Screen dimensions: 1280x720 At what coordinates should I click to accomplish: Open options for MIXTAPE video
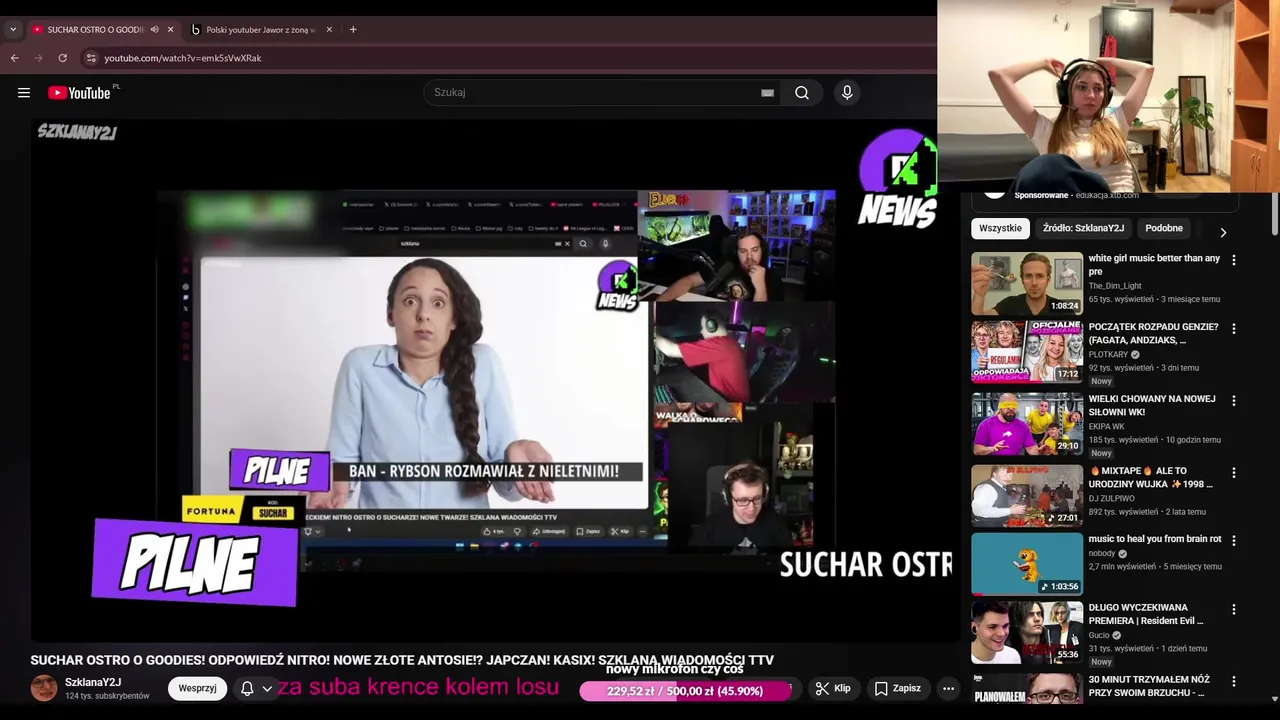[x=1233, y=473]
